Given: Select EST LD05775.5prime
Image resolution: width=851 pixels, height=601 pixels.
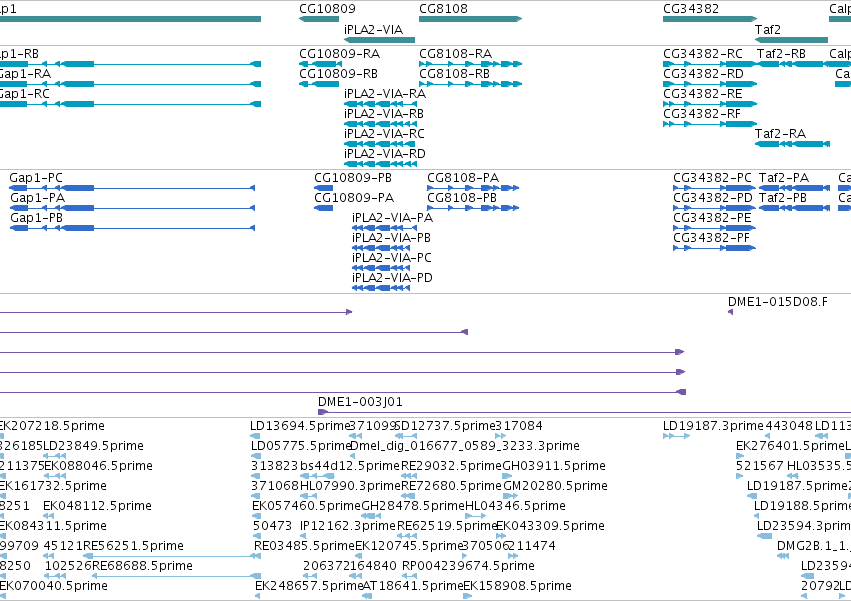Looking at the screenshot, I should [x=301, y=446].
